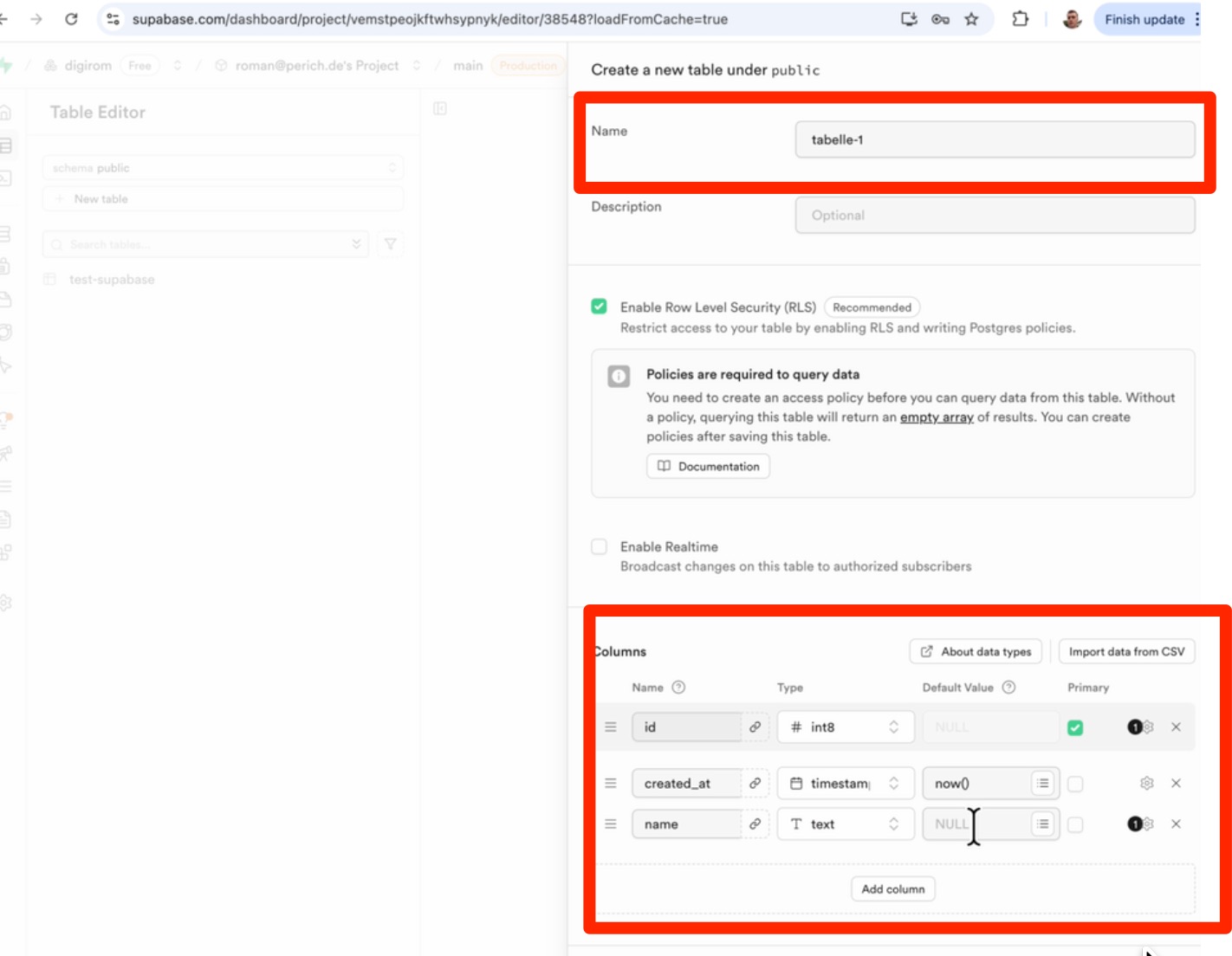The width and height of the screenshot is (1232, 956).
Task: Delete the id column using X icon
Action: click(x=1176, y=727)
